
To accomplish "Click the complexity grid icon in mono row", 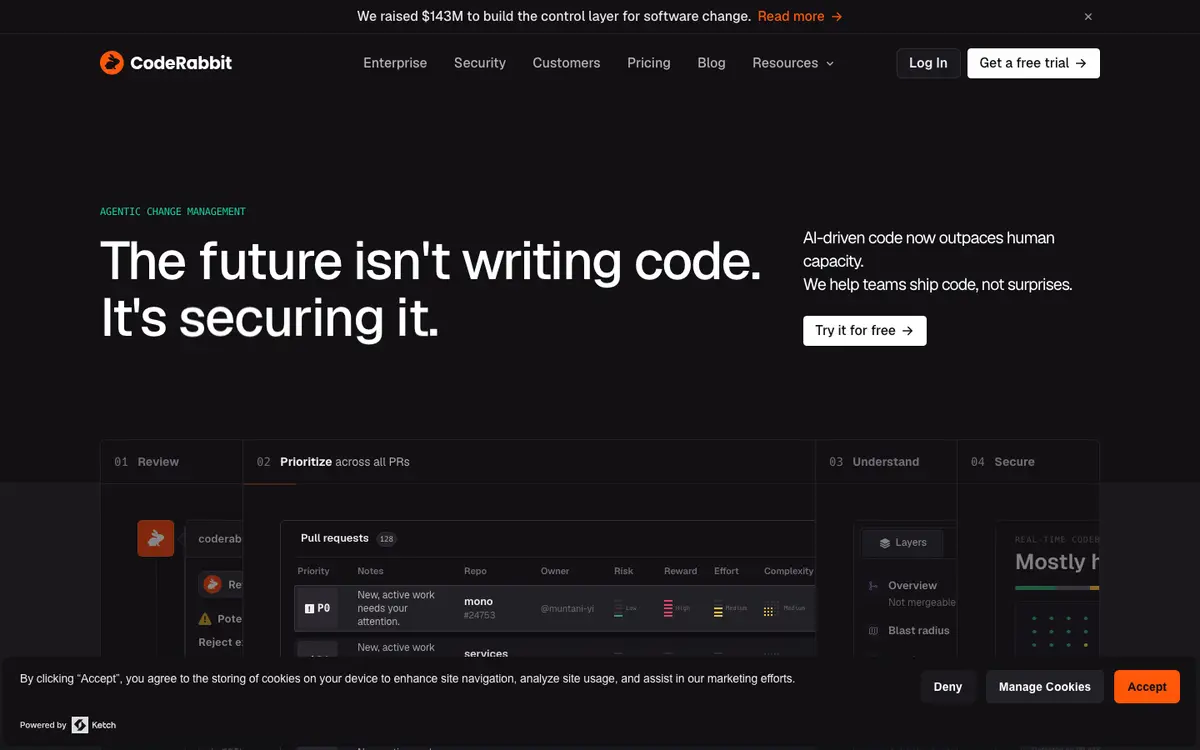I will pyautogui.click(x=769, y=610).
